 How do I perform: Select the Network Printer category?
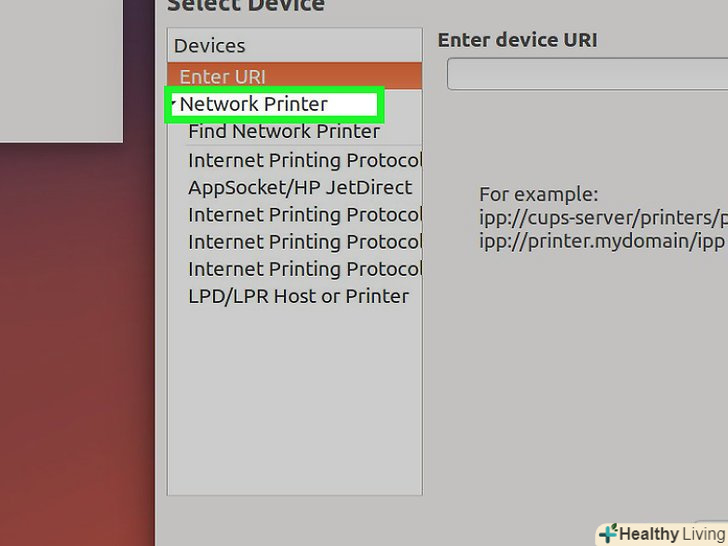point(254,104)
